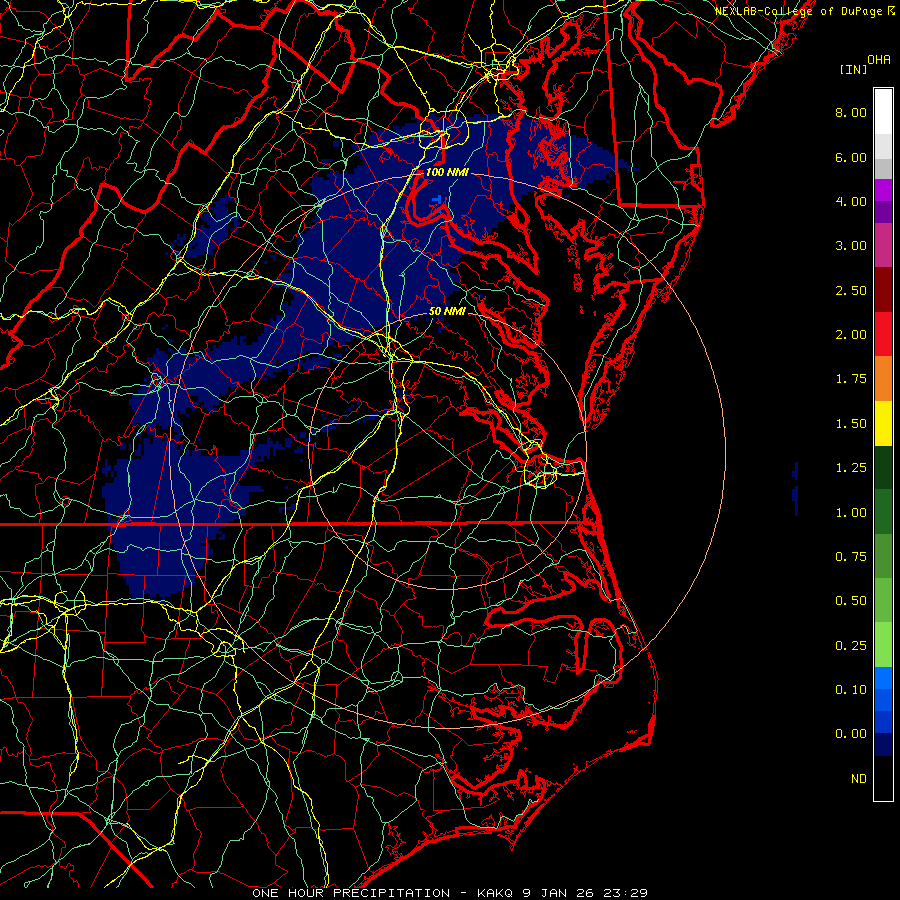Click the 0.75 legend value

pyautogui.click(x=851, y=557)
